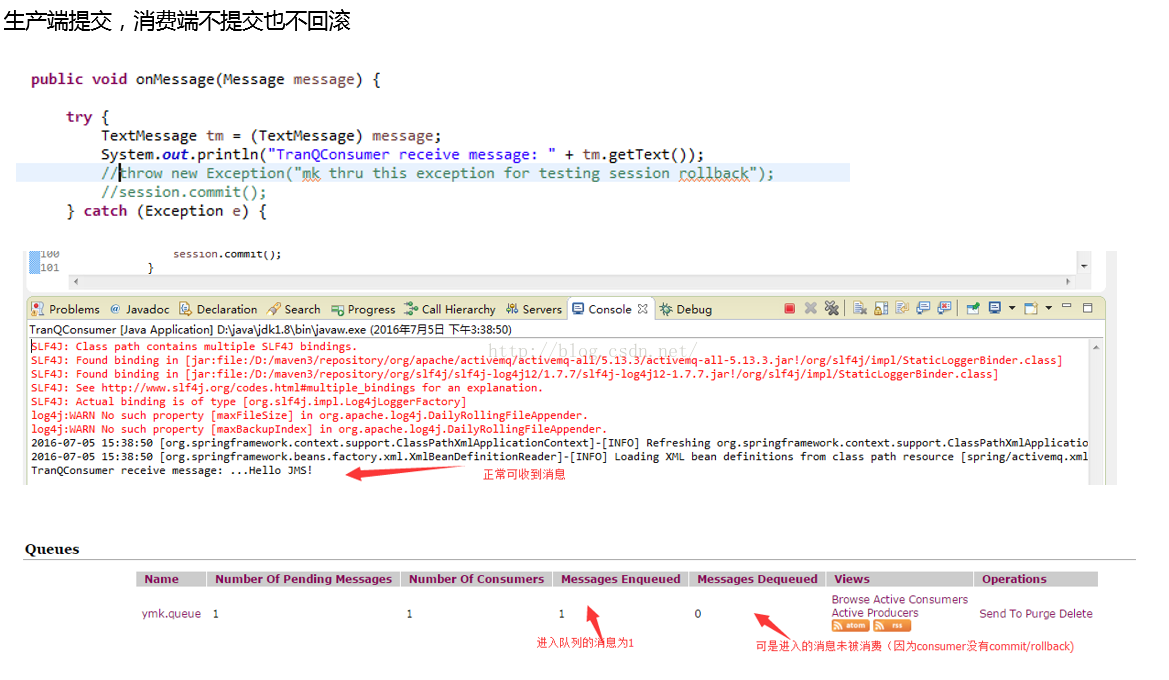1169x680 pixels.
Task: Open a new console view
Action: (x=1031, y=308)
